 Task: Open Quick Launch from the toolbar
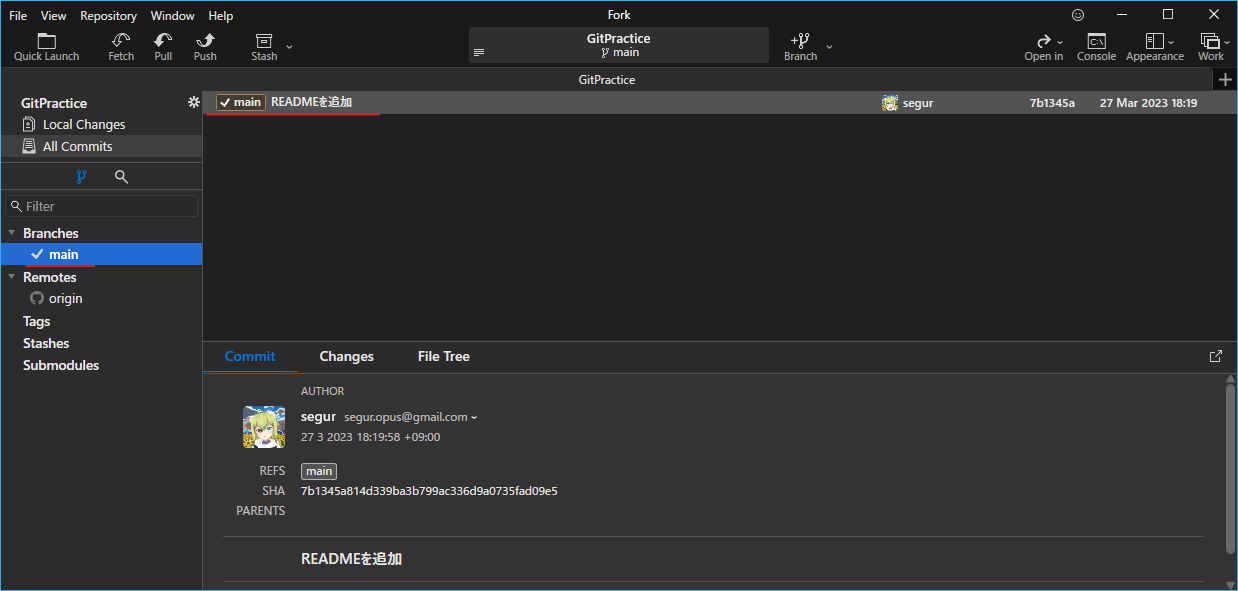coord(46,47)
